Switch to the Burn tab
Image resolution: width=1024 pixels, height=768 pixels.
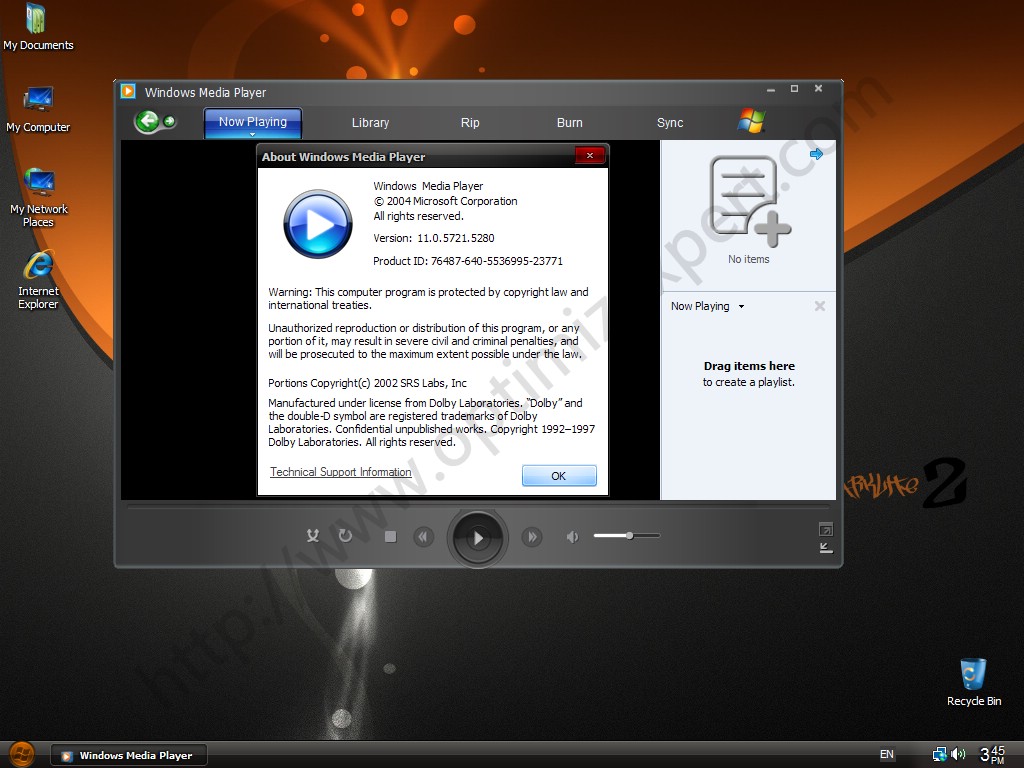click(x=569, y=123)
